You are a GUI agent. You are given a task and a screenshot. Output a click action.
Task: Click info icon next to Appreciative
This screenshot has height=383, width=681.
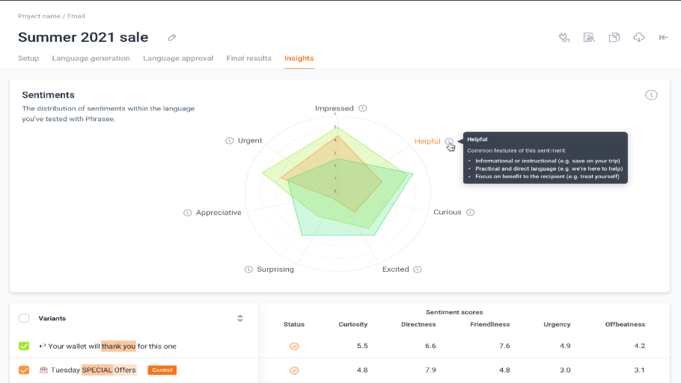tap(187, 213)
